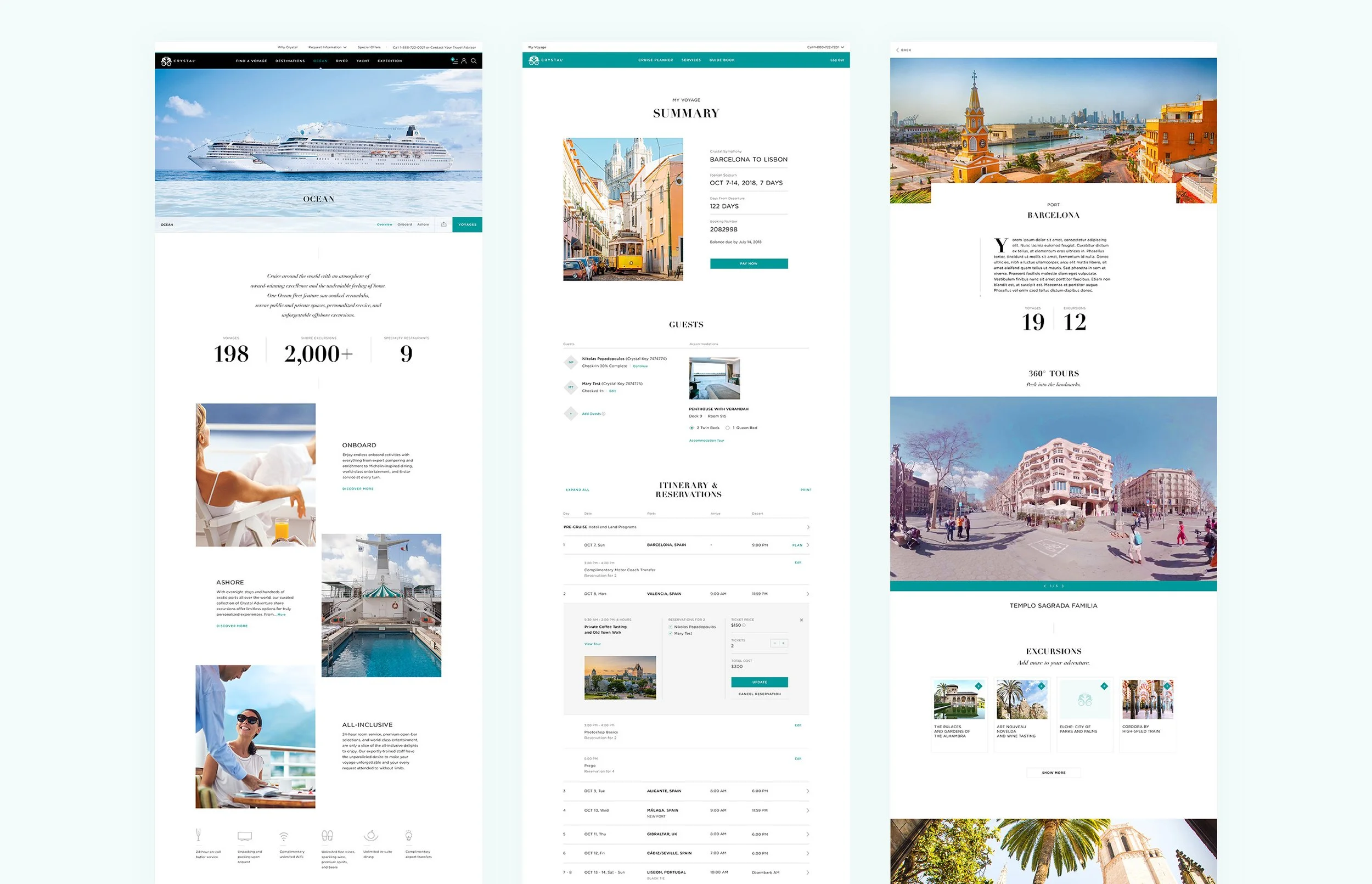Open the saved wishlist icon in black navbar
1372x884 pixels.
[x=454, y=60]
